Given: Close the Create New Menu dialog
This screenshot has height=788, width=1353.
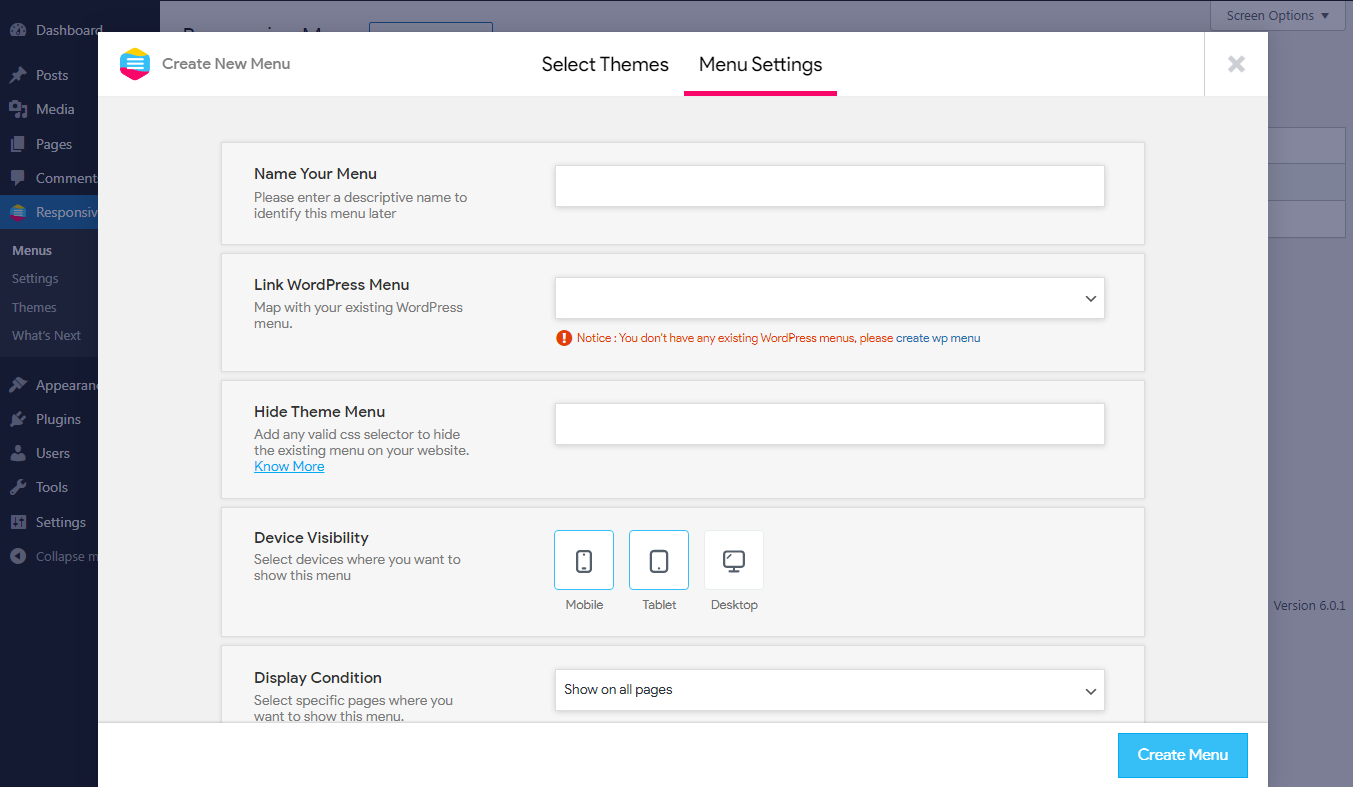Looking at the screenshot, I should click(x=1236, y=64).
